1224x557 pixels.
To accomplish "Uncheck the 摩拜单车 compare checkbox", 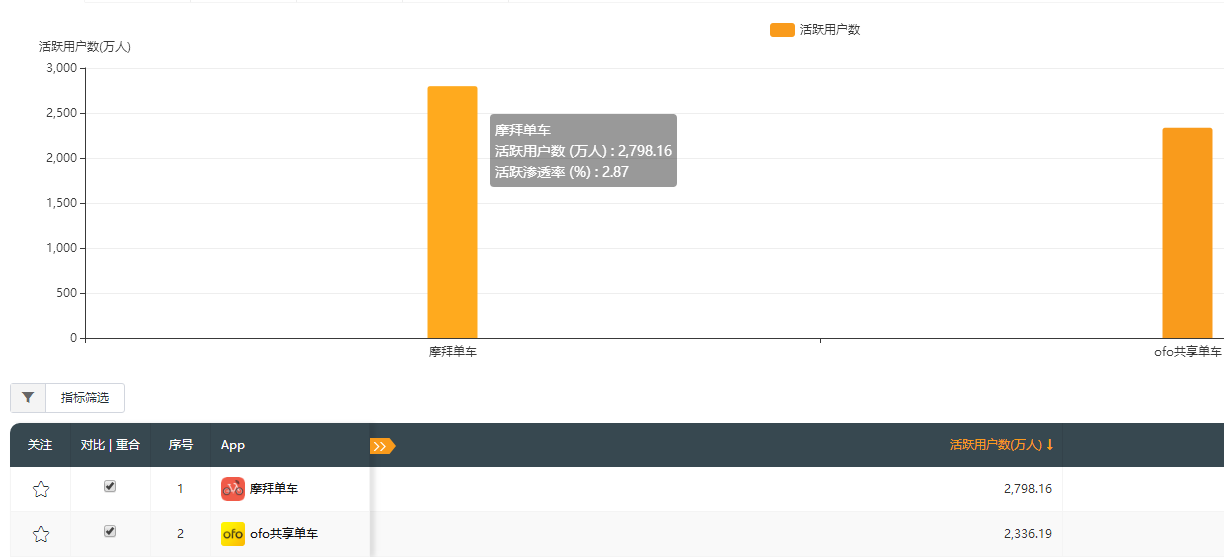I will pos(110,486).
